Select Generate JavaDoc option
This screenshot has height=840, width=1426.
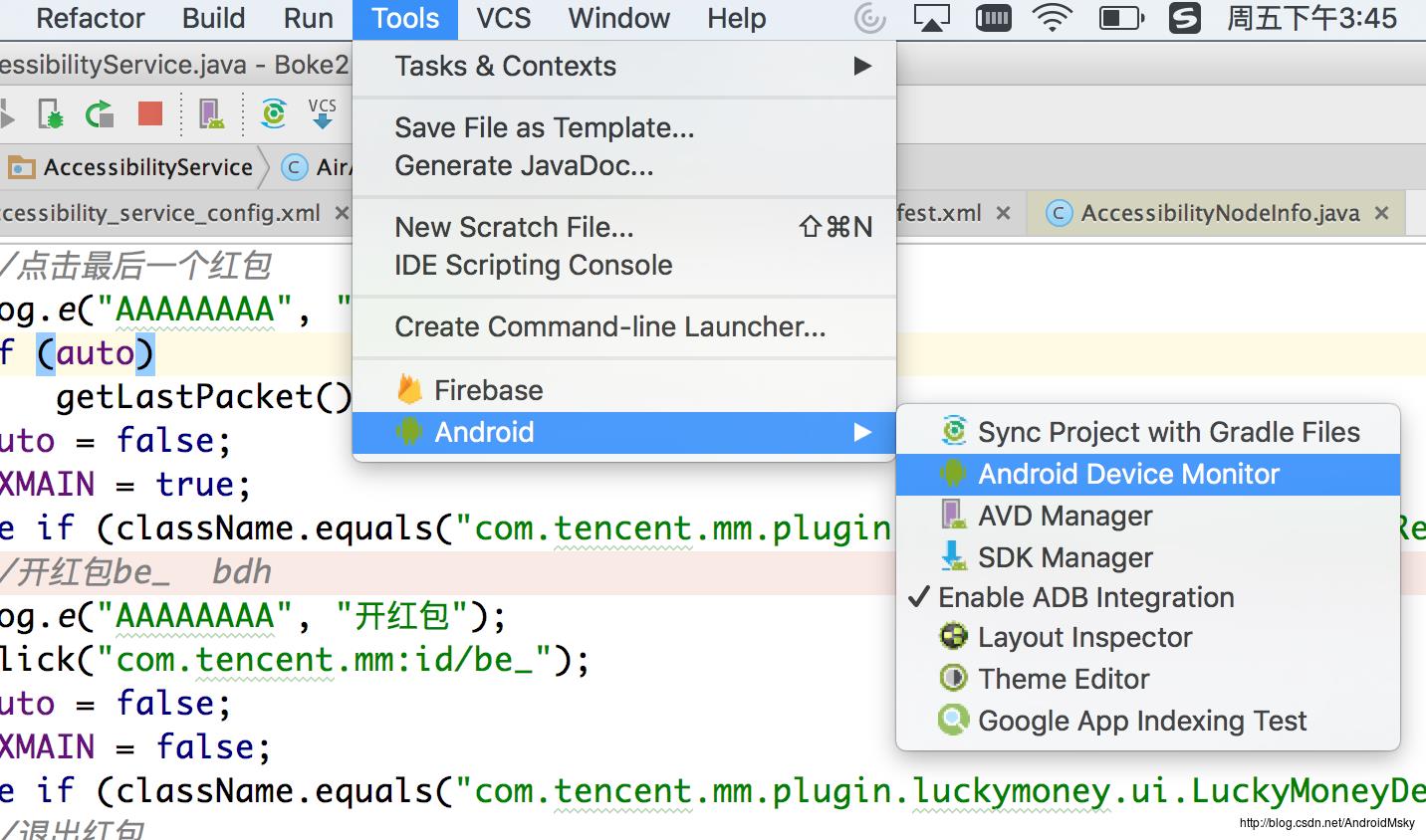click(624, 165)
